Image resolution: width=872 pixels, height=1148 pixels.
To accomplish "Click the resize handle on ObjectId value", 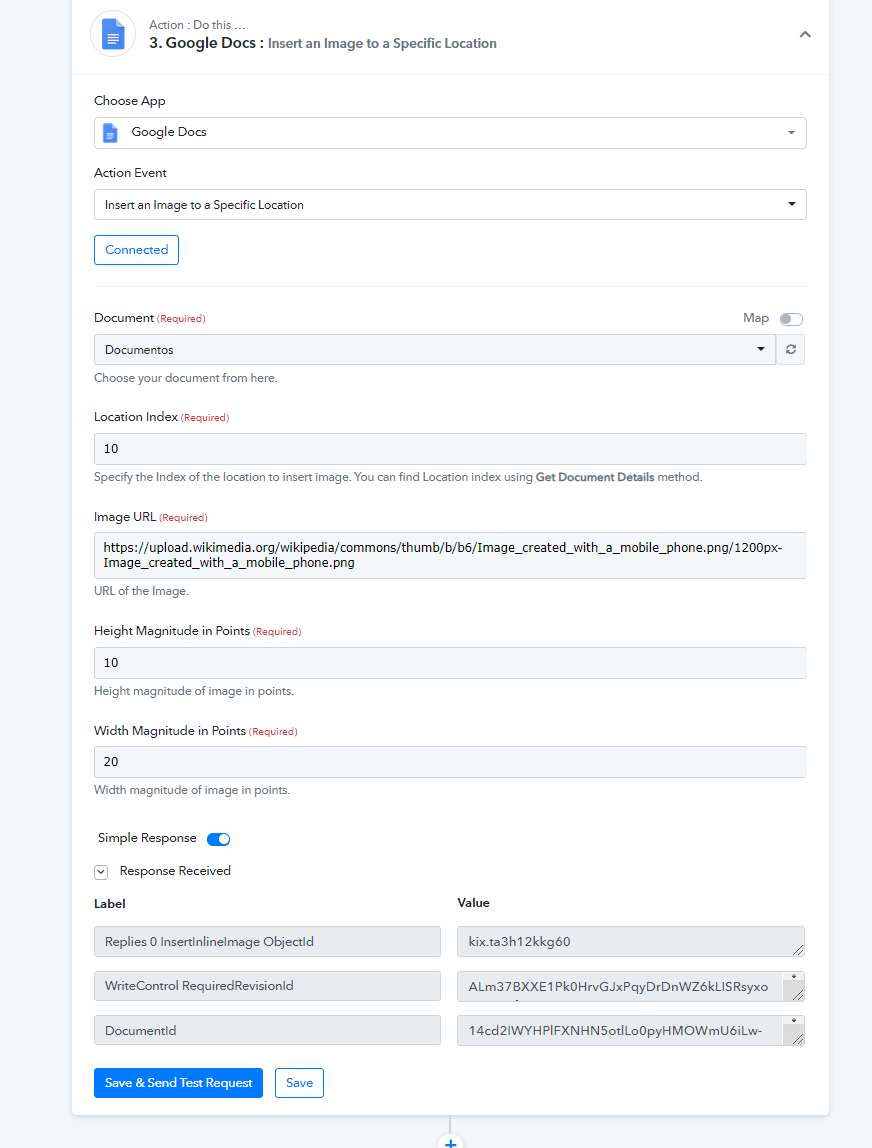I will point(798,950).
